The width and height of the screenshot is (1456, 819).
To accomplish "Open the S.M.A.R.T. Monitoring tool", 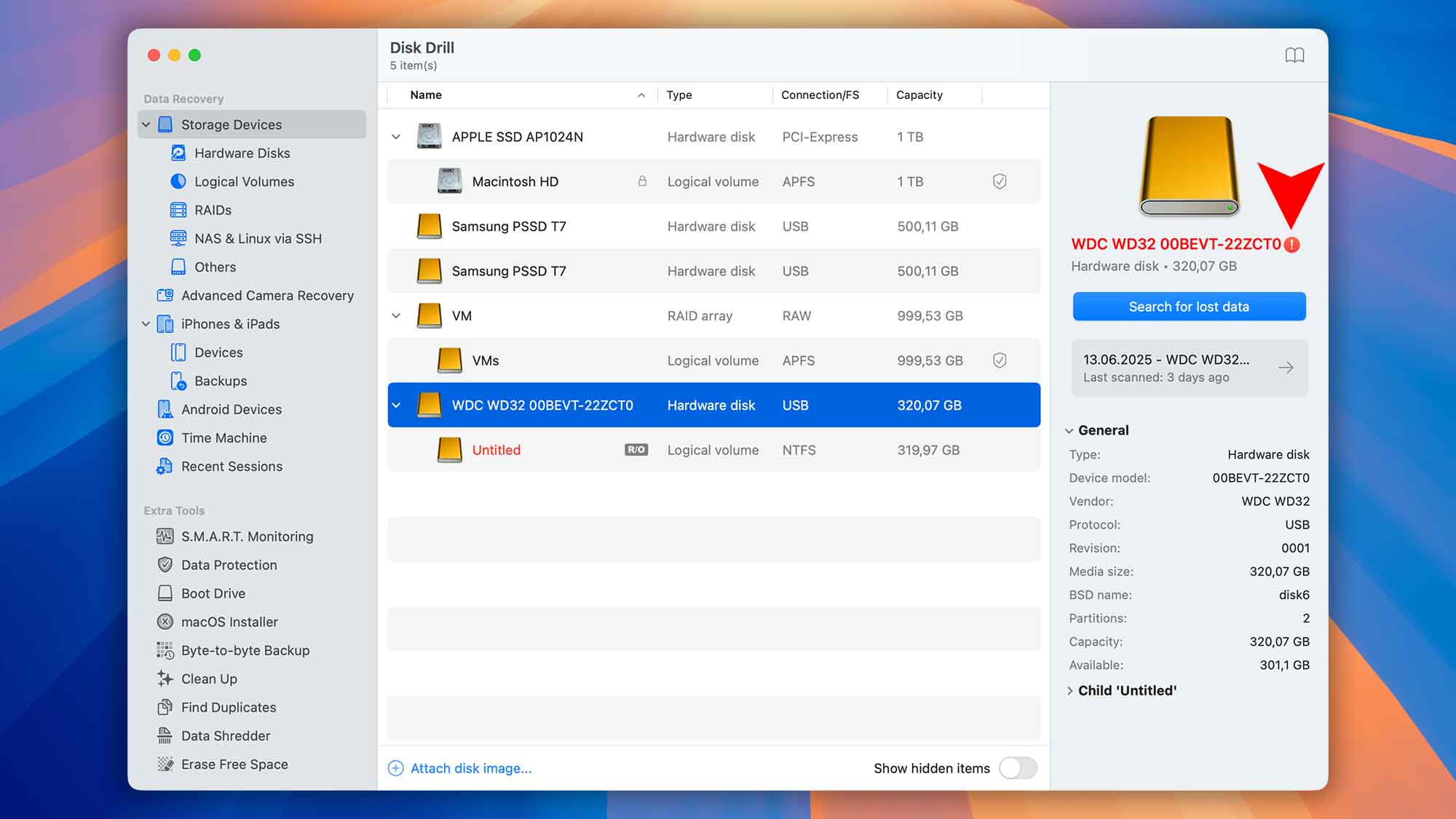I will click(x=248, y=537).
